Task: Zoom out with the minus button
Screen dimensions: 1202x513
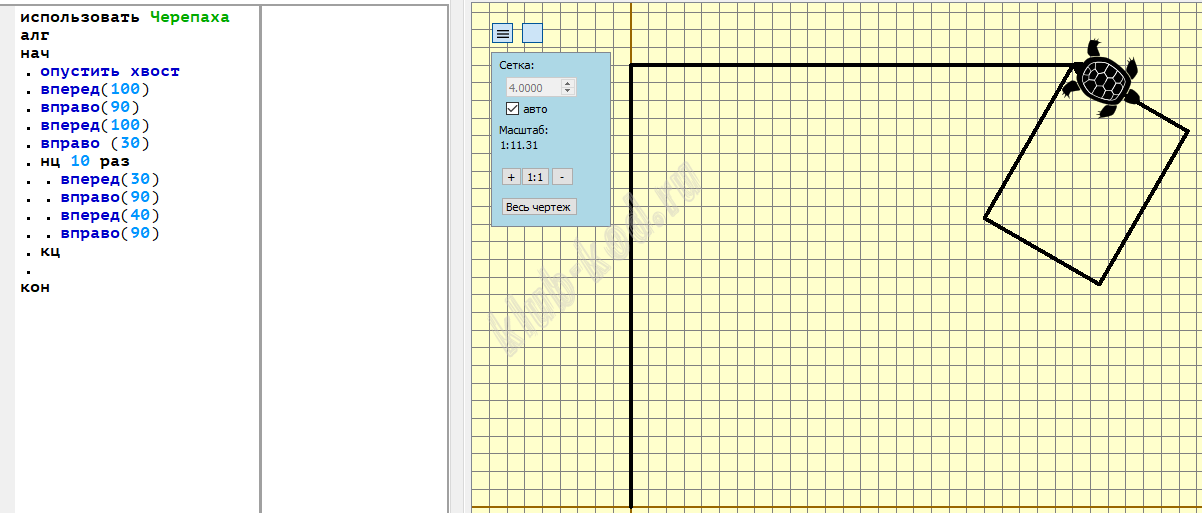Action: click(562, 177)
